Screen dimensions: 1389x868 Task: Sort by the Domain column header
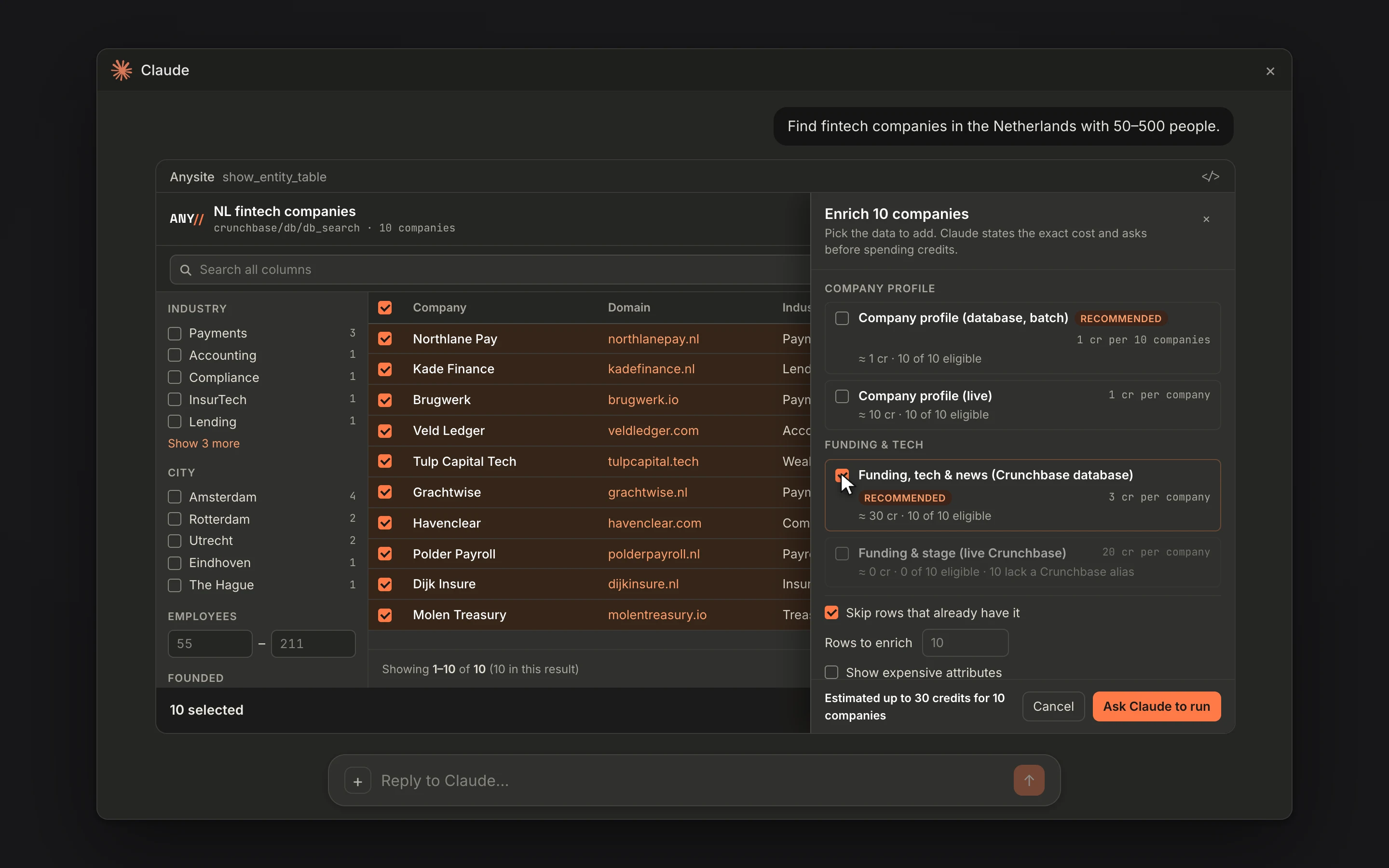(x=629, y=308)
